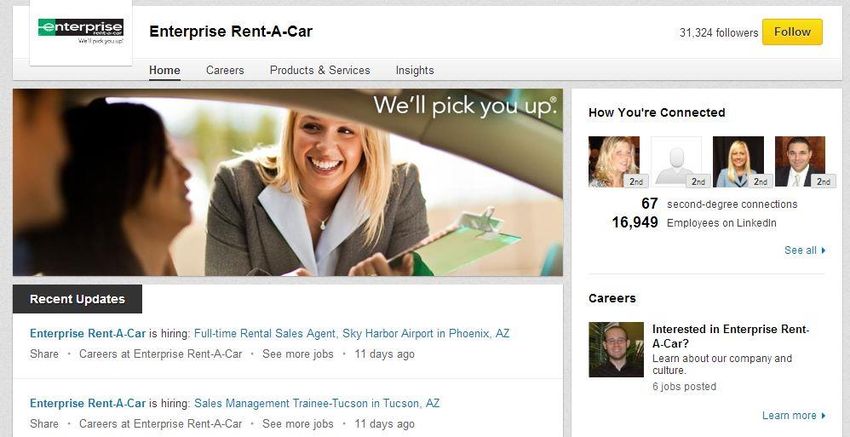
Task: Open the connection photo of woman in blue
Action: (738, 162)
